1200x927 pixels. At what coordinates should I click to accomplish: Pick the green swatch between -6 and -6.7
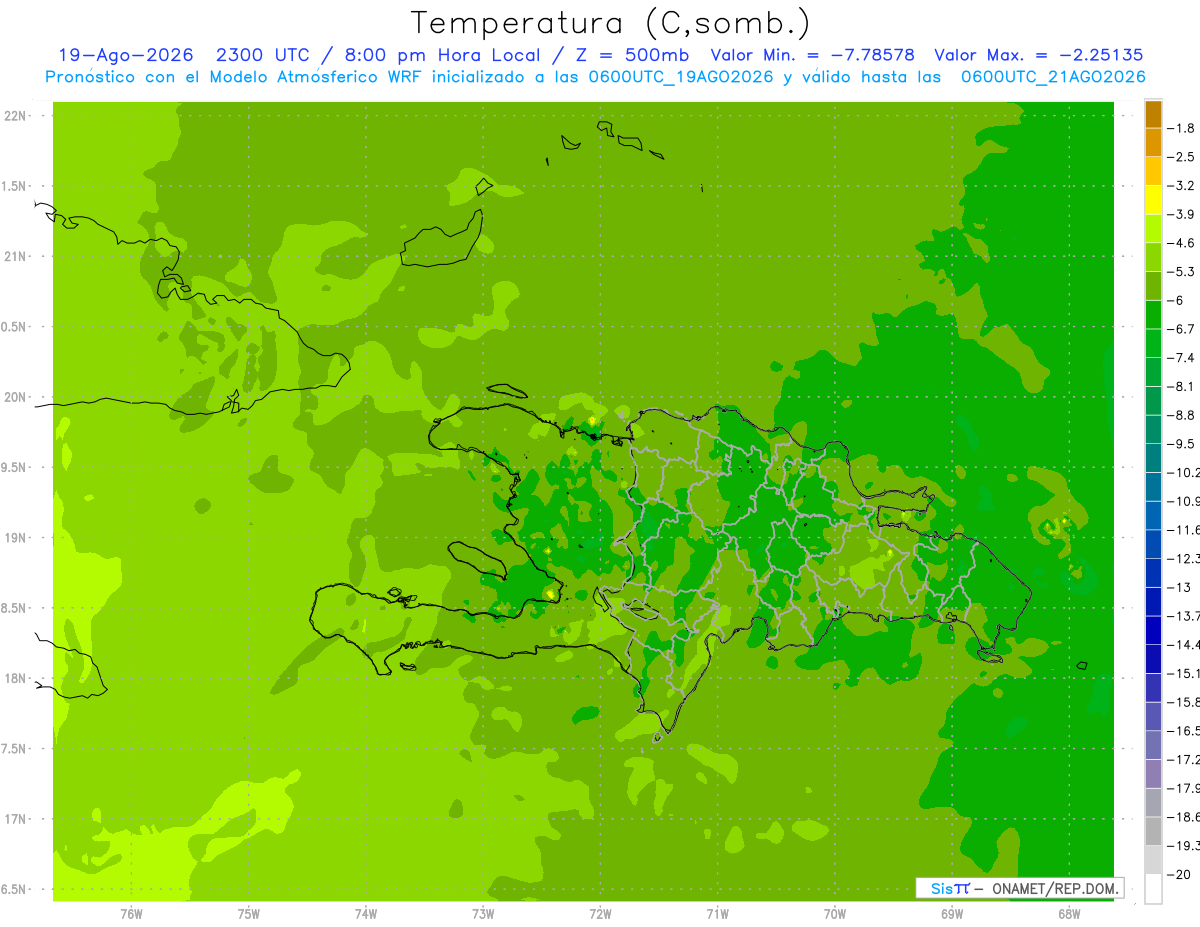click(1153, 315)
